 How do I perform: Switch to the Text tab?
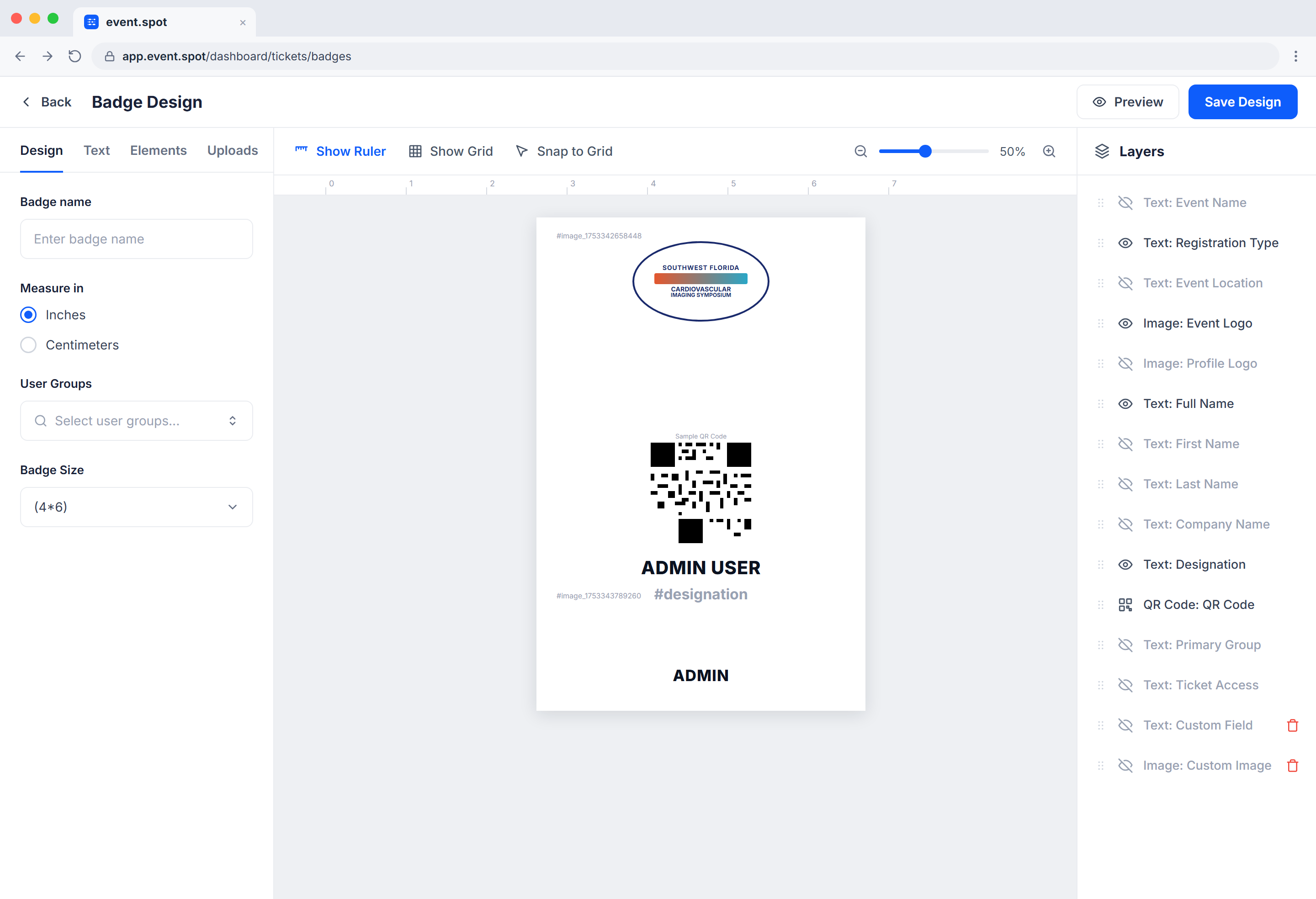[x=97, y=151]
